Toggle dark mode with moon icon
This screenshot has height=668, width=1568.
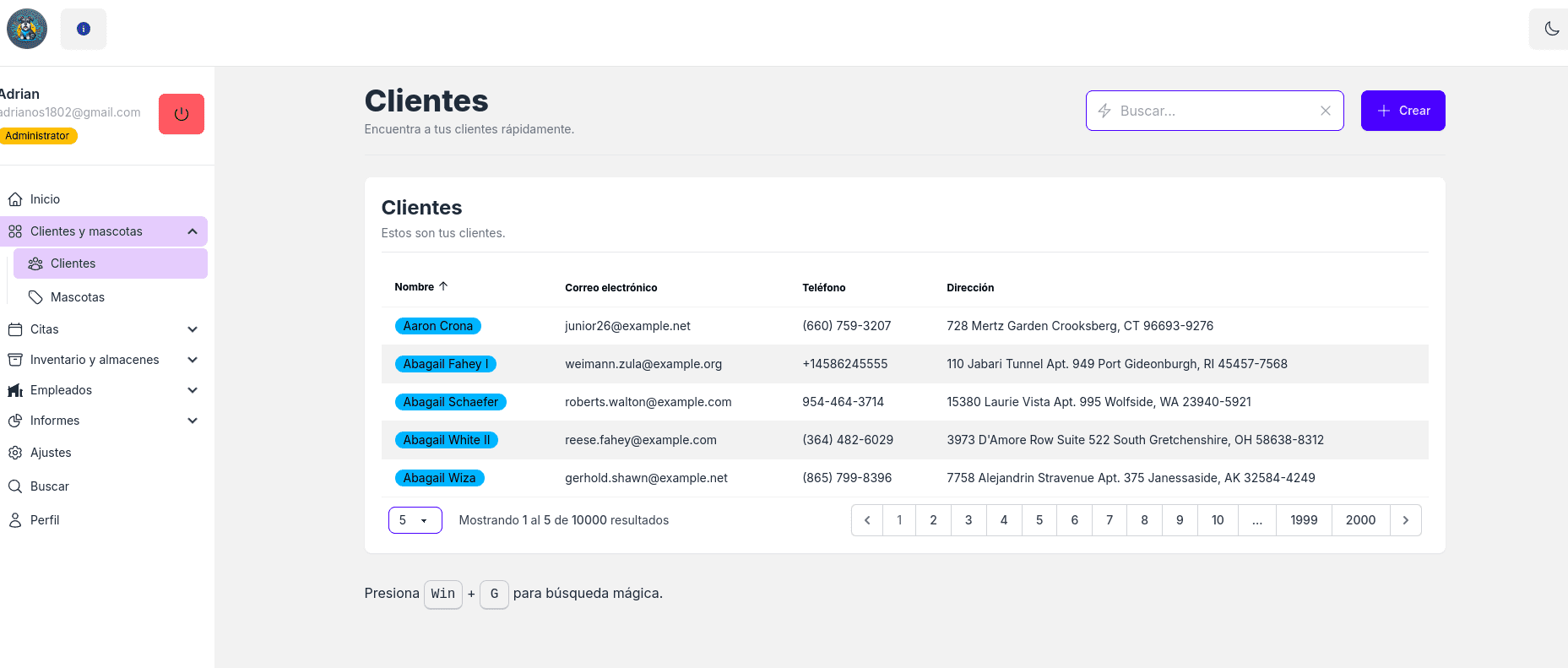click(1551, 29)
